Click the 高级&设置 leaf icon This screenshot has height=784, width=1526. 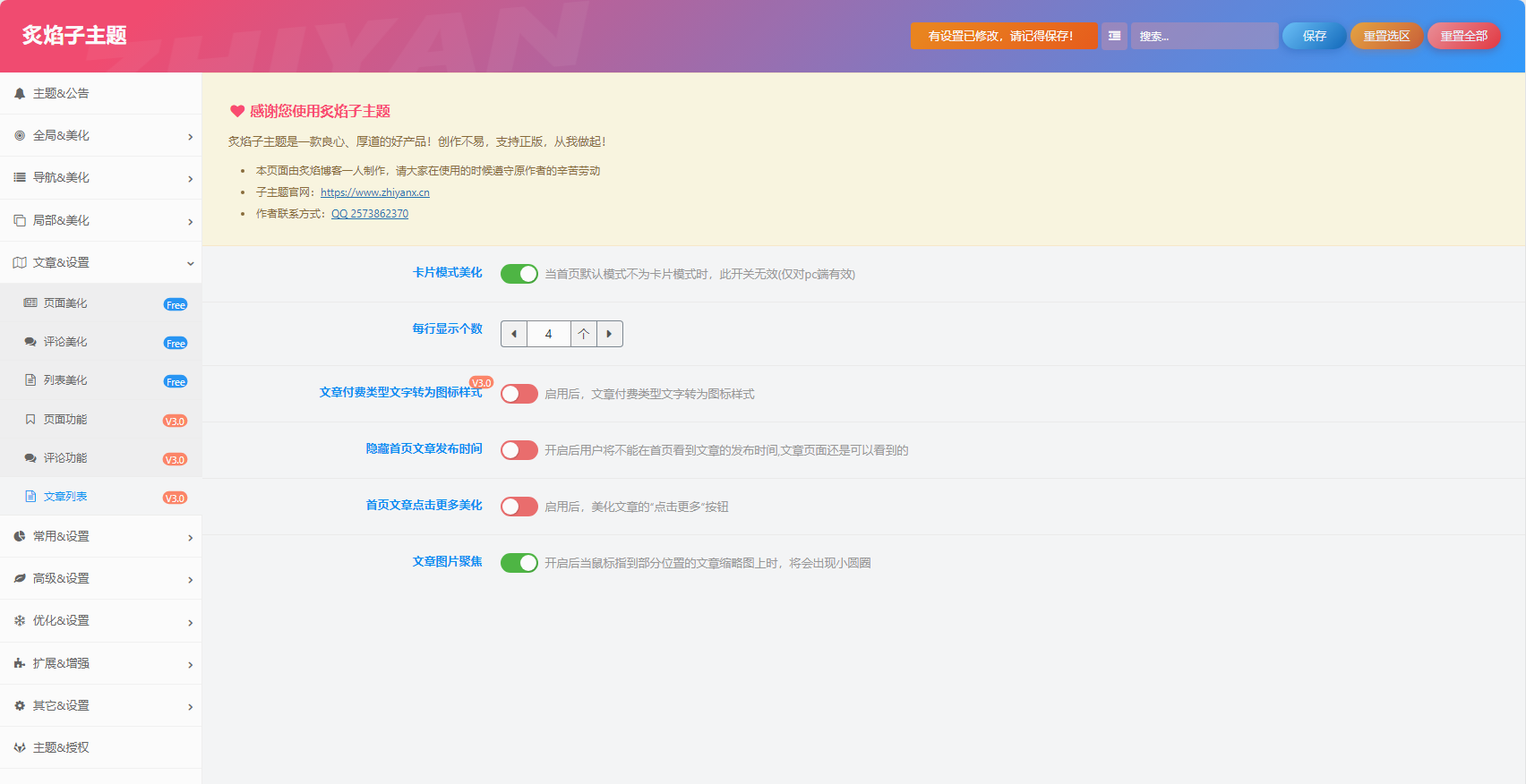[20, 578]
